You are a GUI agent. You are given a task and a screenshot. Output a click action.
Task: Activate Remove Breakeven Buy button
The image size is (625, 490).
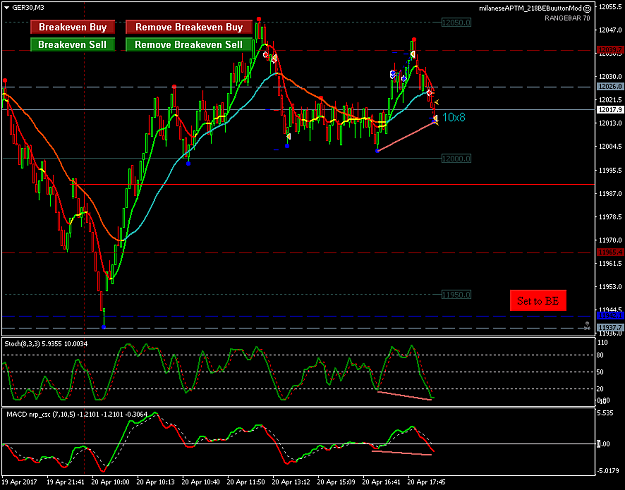click(x=189, y=27)
